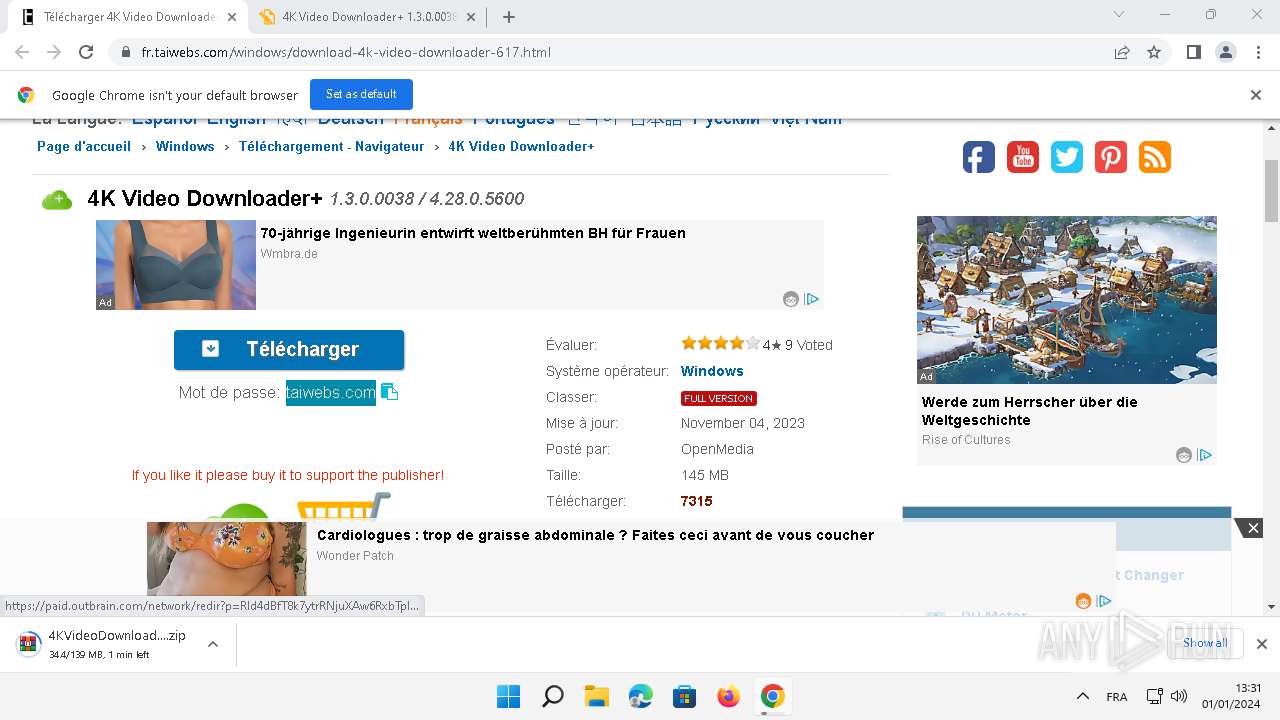Open Chrome profile avatar
This screenshot has height=720, width=1280.
(1225, 52)
